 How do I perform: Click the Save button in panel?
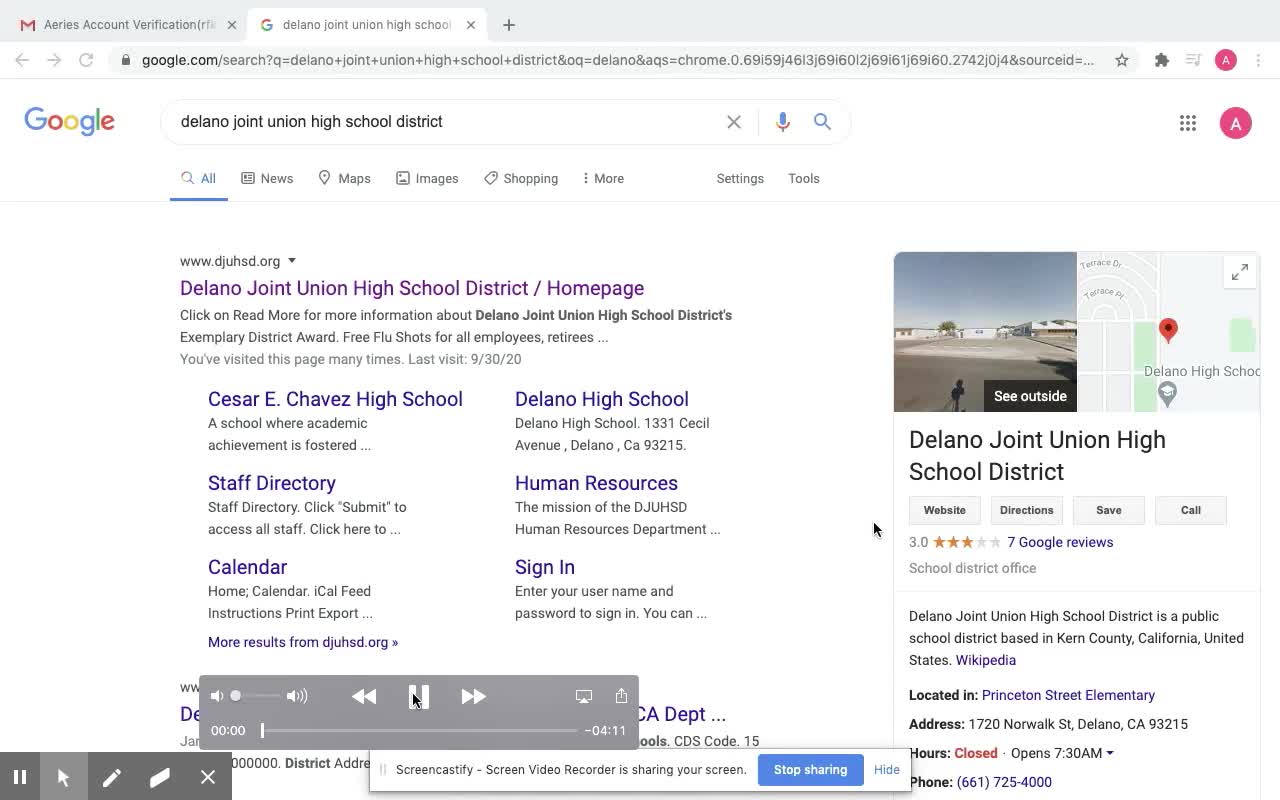pos(1109,510)
